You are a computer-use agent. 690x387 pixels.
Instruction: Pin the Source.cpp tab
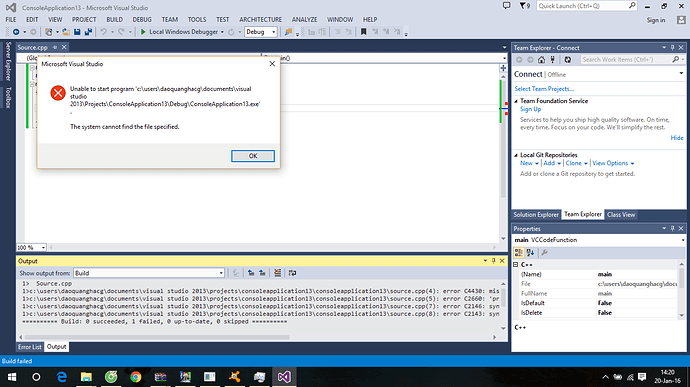pos(55,47)
